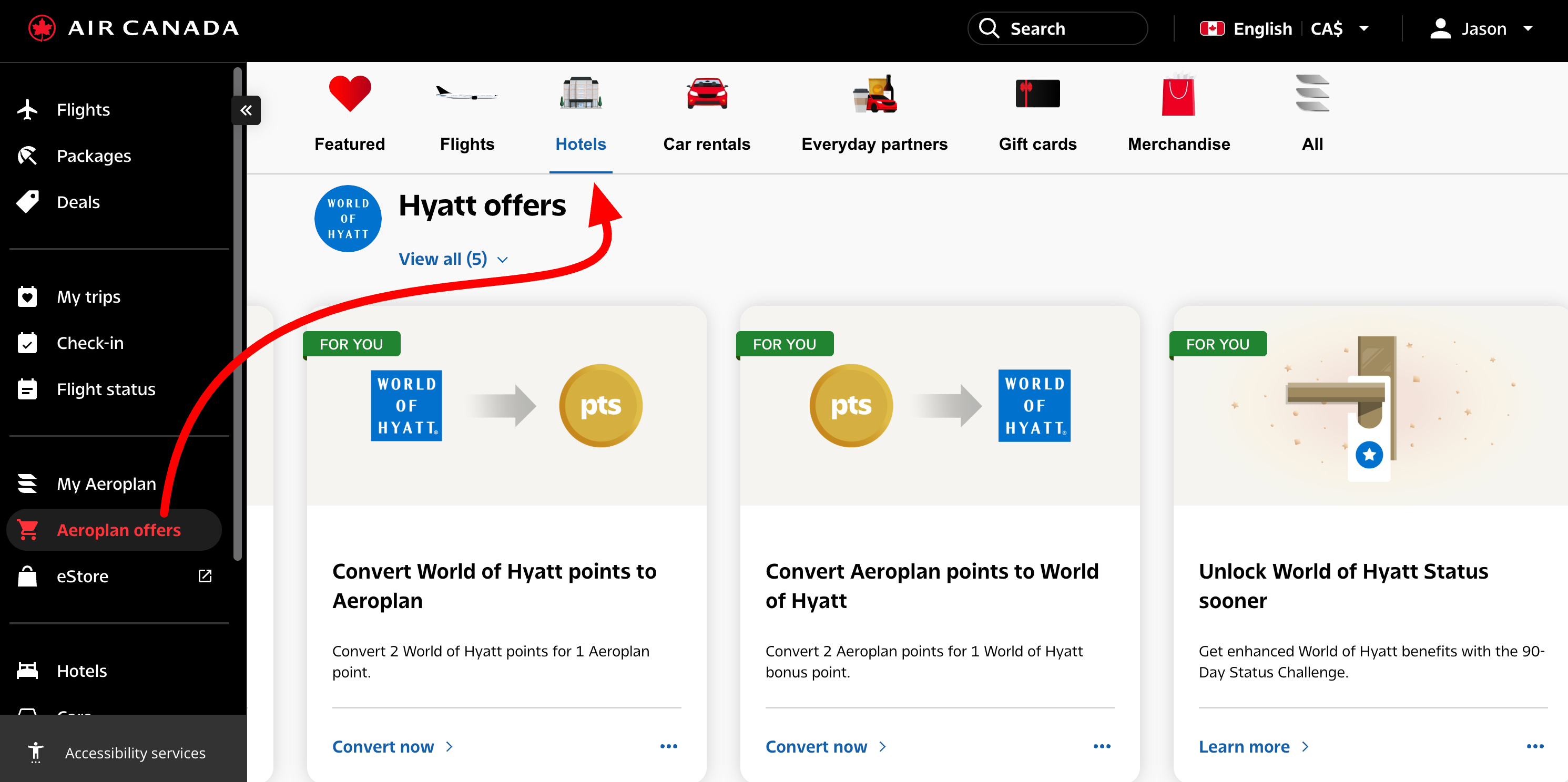Show All offers tab

[x=1312, y=144]
